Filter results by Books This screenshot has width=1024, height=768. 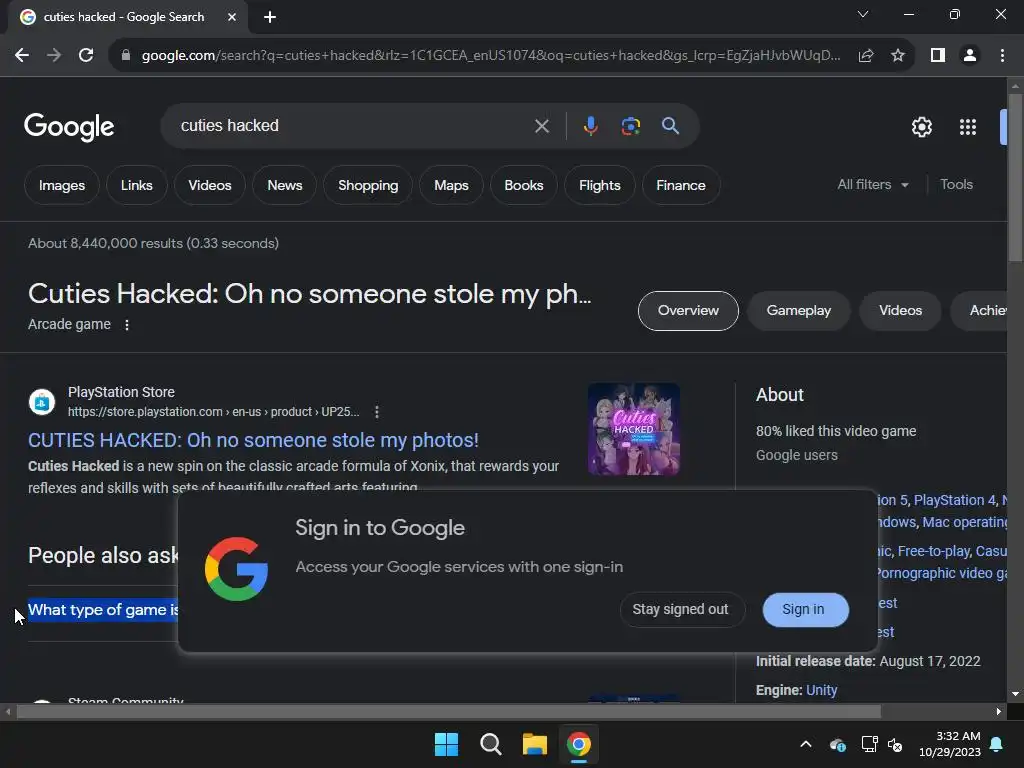[524, 185]
